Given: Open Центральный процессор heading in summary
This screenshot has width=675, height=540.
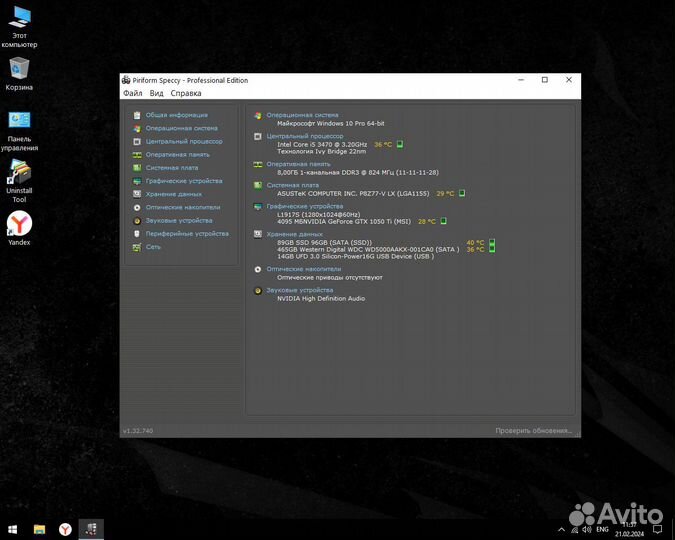Looking at the screenshot, I should point(305,136).
